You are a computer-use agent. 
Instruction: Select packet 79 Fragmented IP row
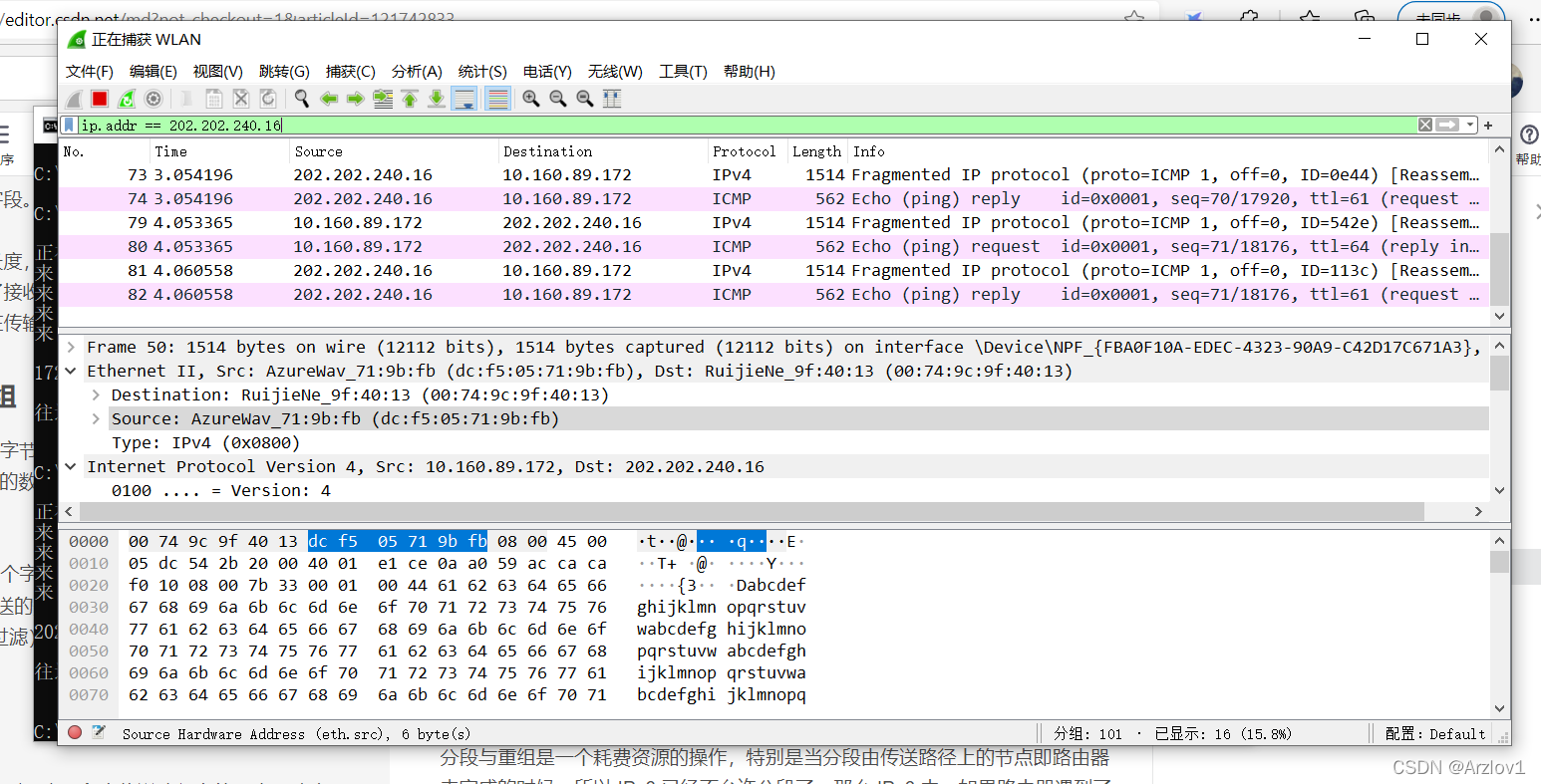(773, 222)
